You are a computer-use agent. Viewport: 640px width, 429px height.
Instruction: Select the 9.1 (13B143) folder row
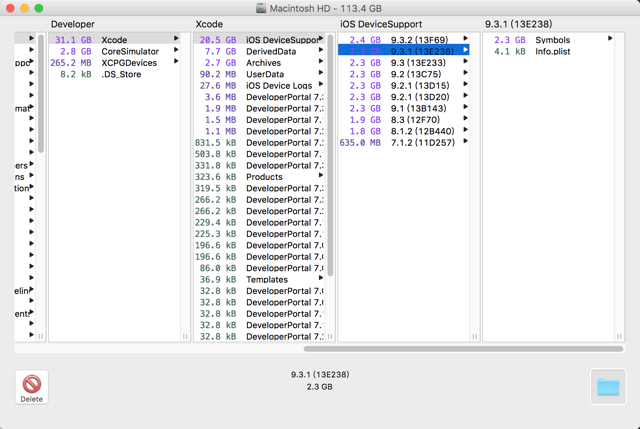(x=404, y=108)
